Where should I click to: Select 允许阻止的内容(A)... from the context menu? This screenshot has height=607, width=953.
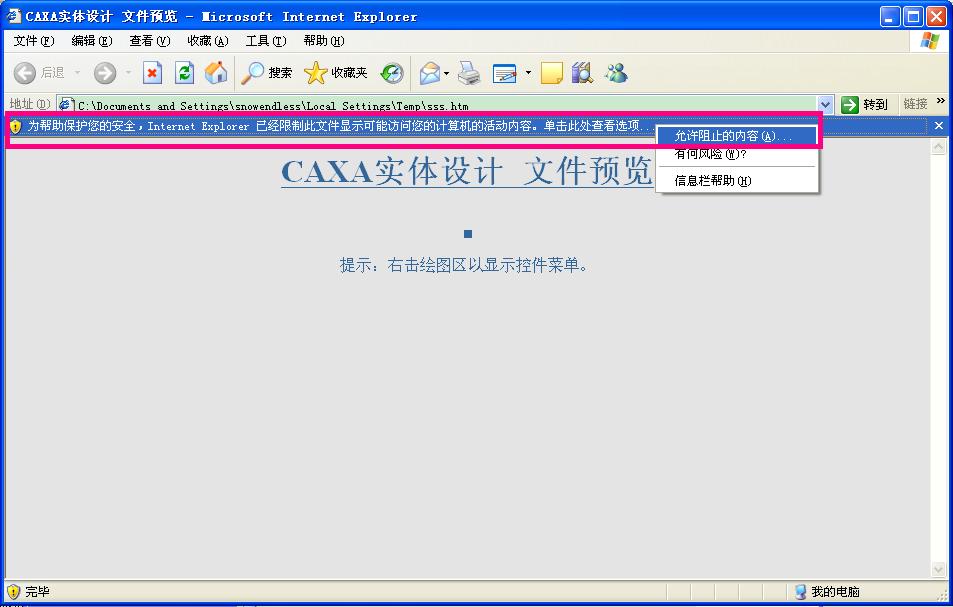pos(737,136)
